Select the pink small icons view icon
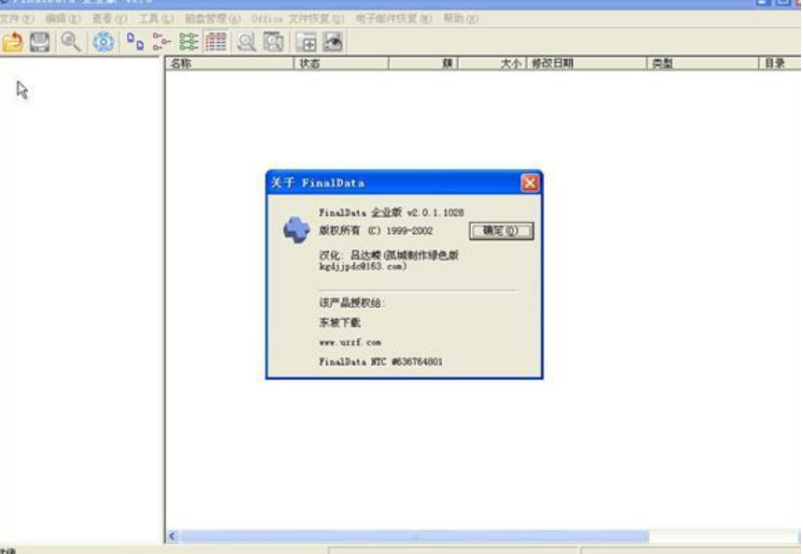The width and height of the screenshot is (803, 554). point(161,42)
